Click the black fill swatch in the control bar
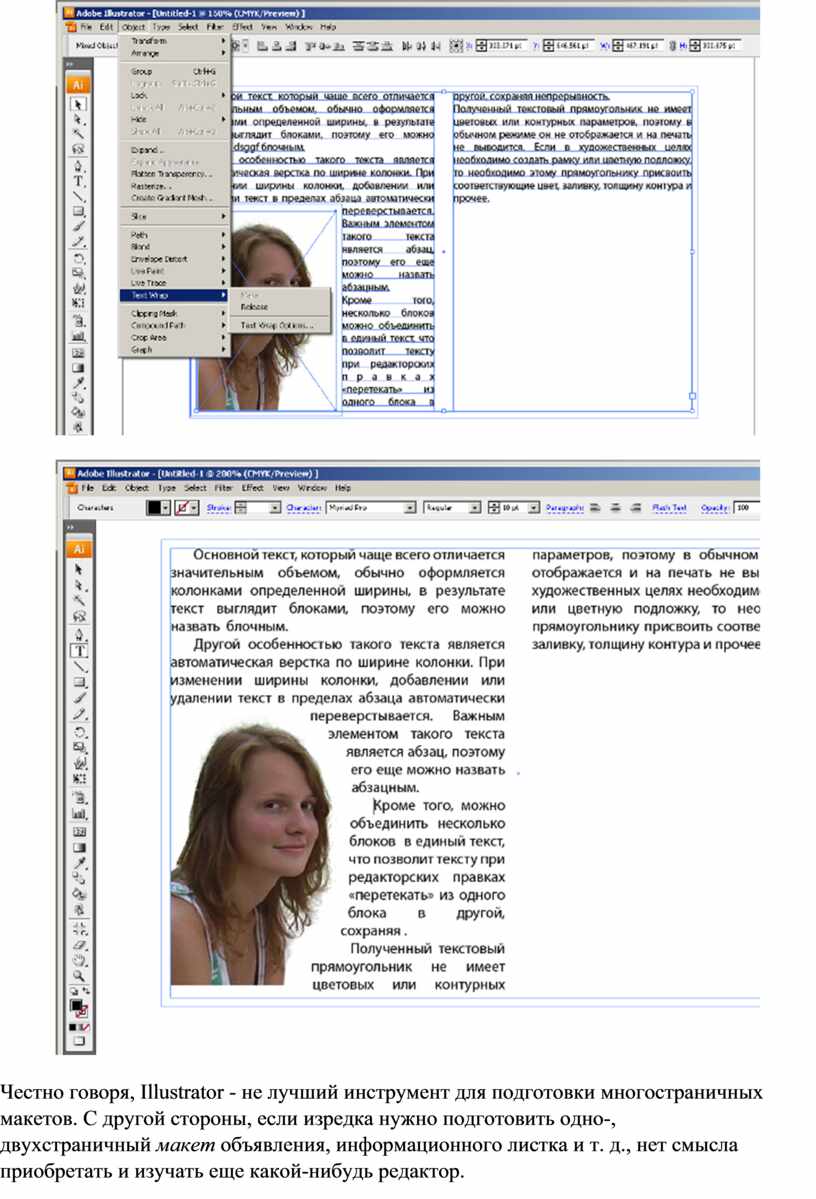Image resolution: width=816 pixels, height=1199 pixels. (x=154, y=508)
